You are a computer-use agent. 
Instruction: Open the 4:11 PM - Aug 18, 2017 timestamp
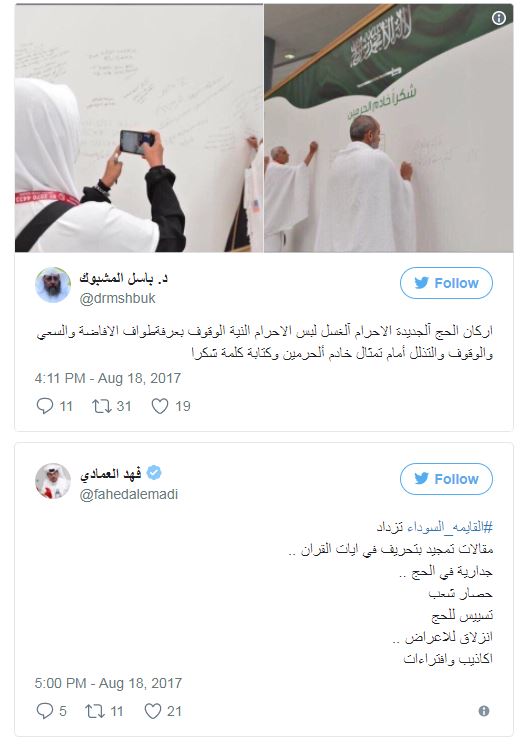coord(108,378)
